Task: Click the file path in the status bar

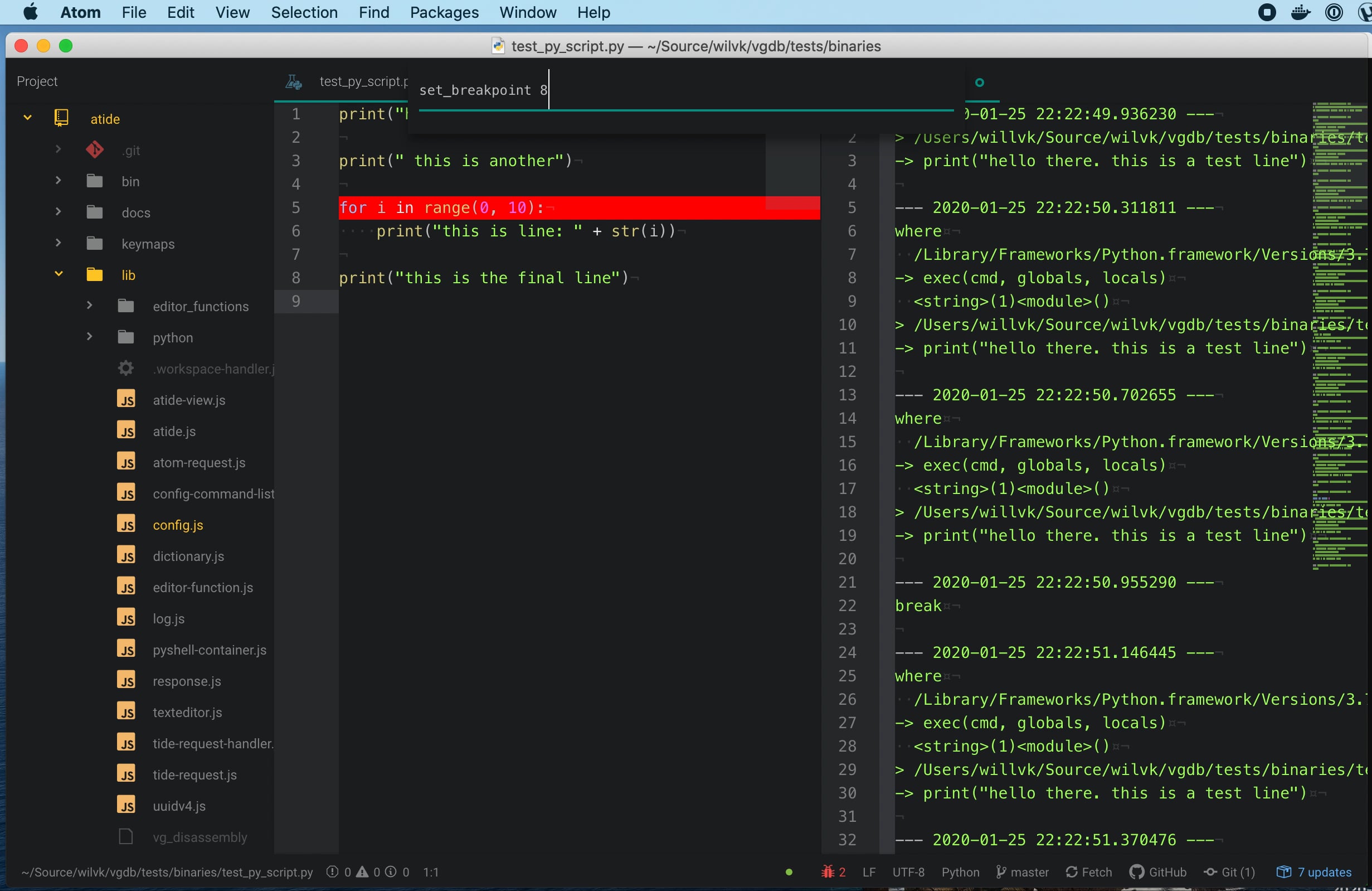Action: (x=167, y=872)
